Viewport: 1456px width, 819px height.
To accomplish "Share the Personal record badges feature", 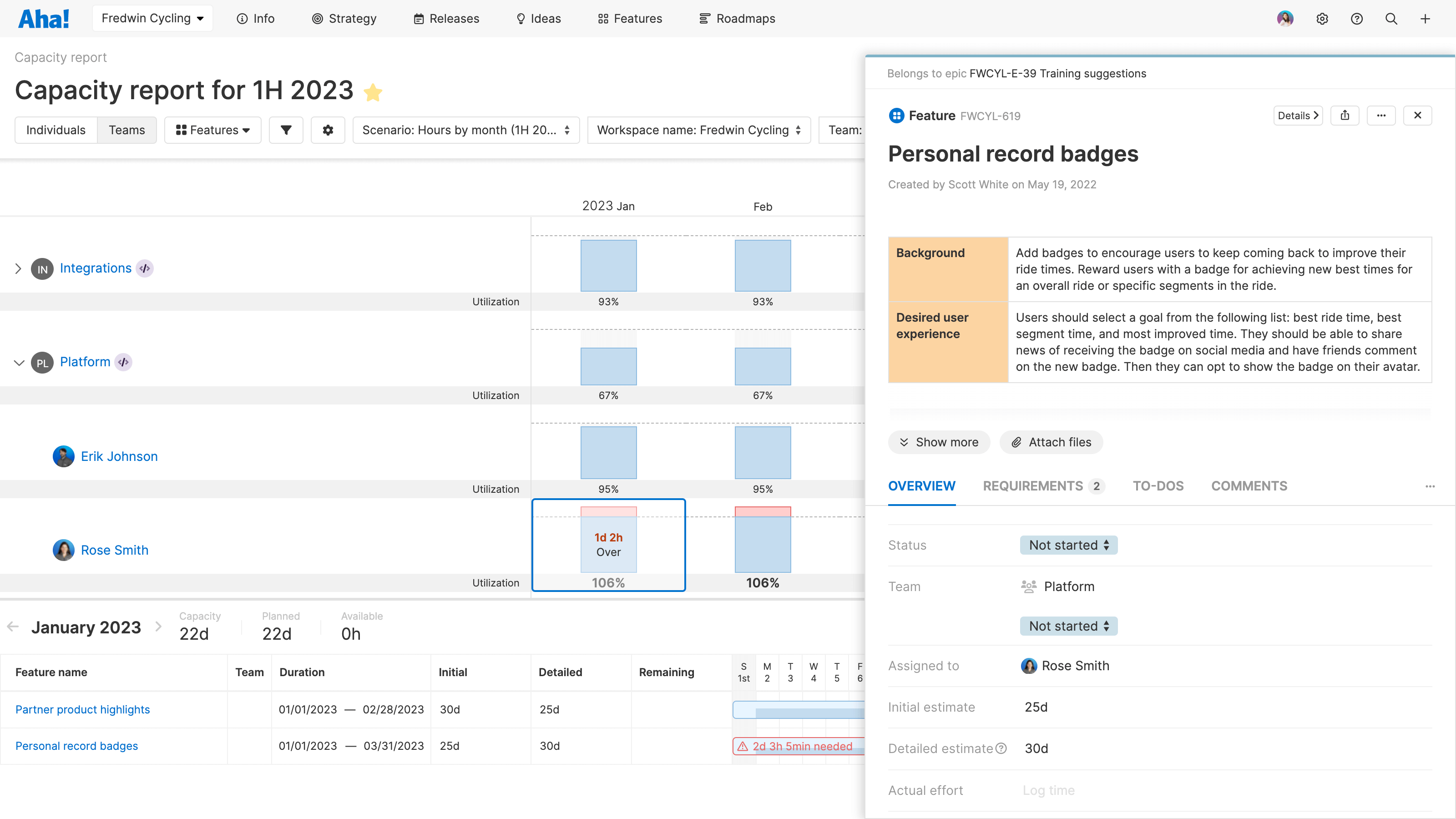I will click(1345, 115).
